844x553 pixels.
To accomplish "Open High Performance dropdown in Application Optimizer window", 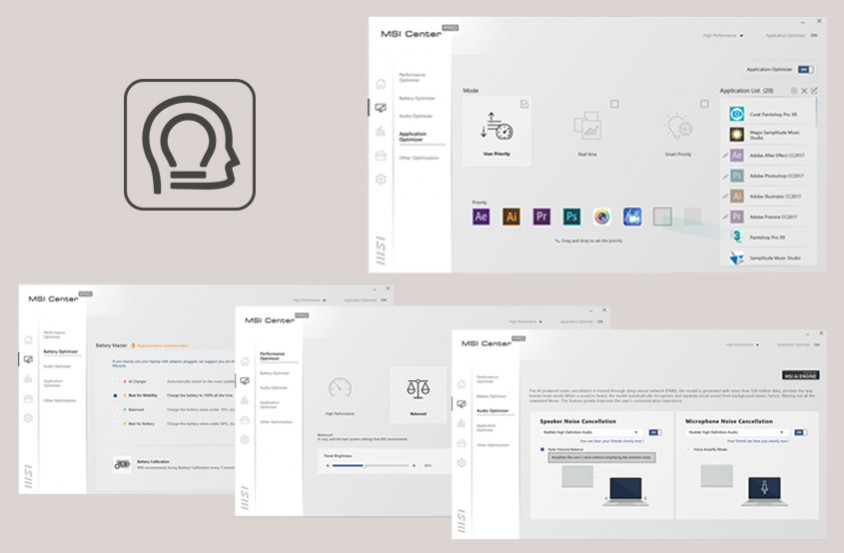I will (x=723, y=36).
